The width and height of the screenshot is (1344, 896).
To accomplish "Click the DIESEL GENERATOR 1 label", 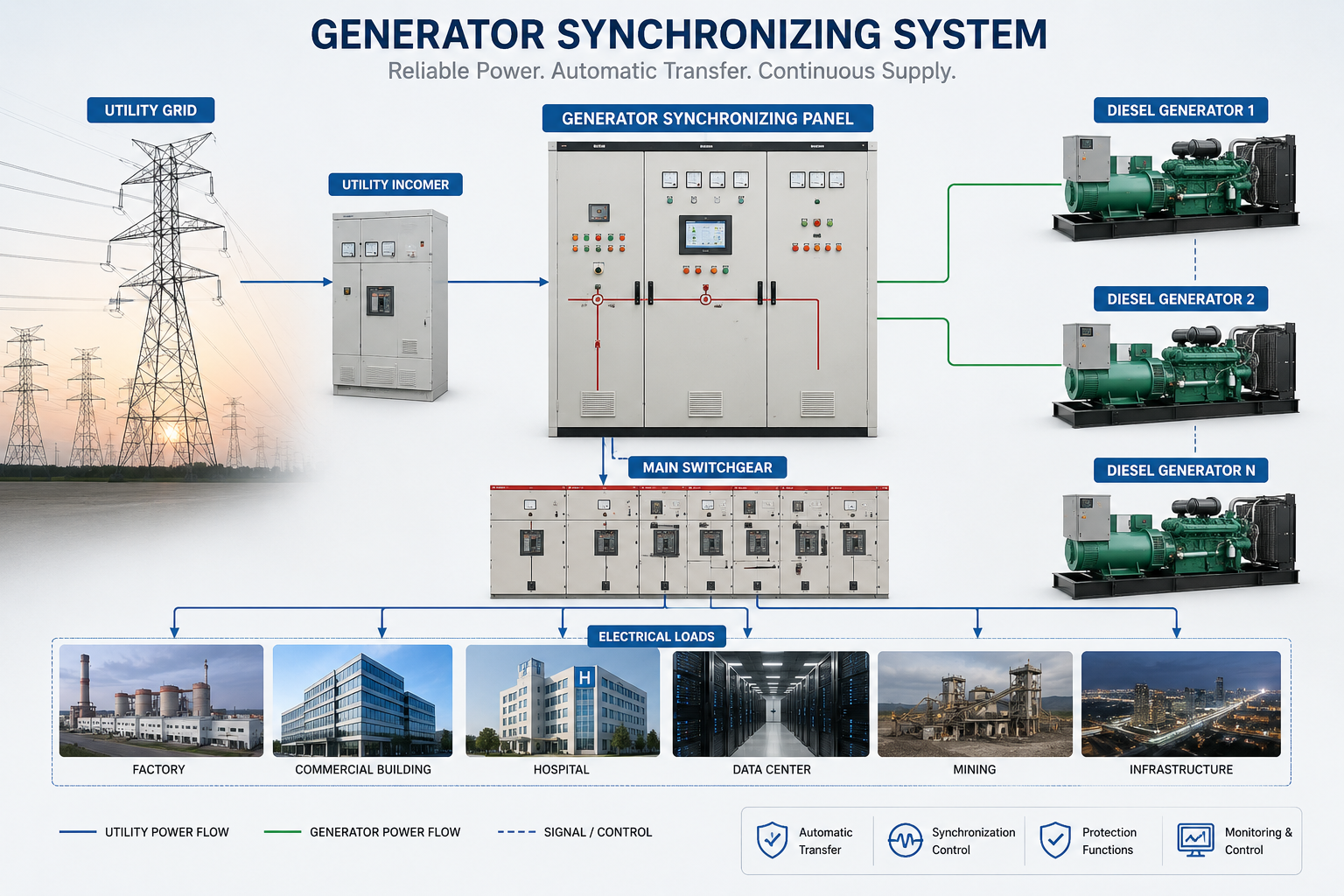I will tap(1180, 110).
